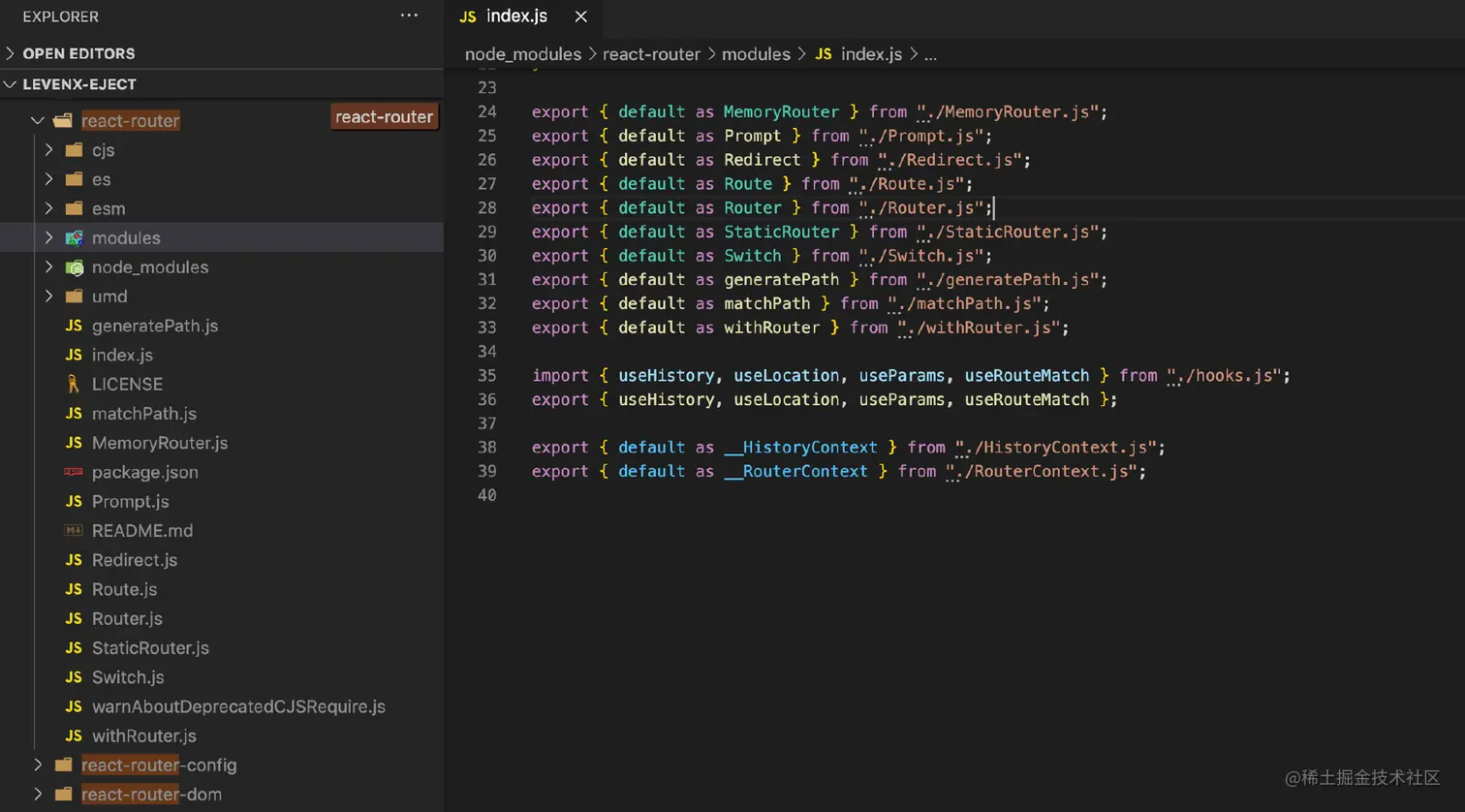1465x812 pixels.
Task: Click the LICENSE file icon
Action: click(74, 385)
